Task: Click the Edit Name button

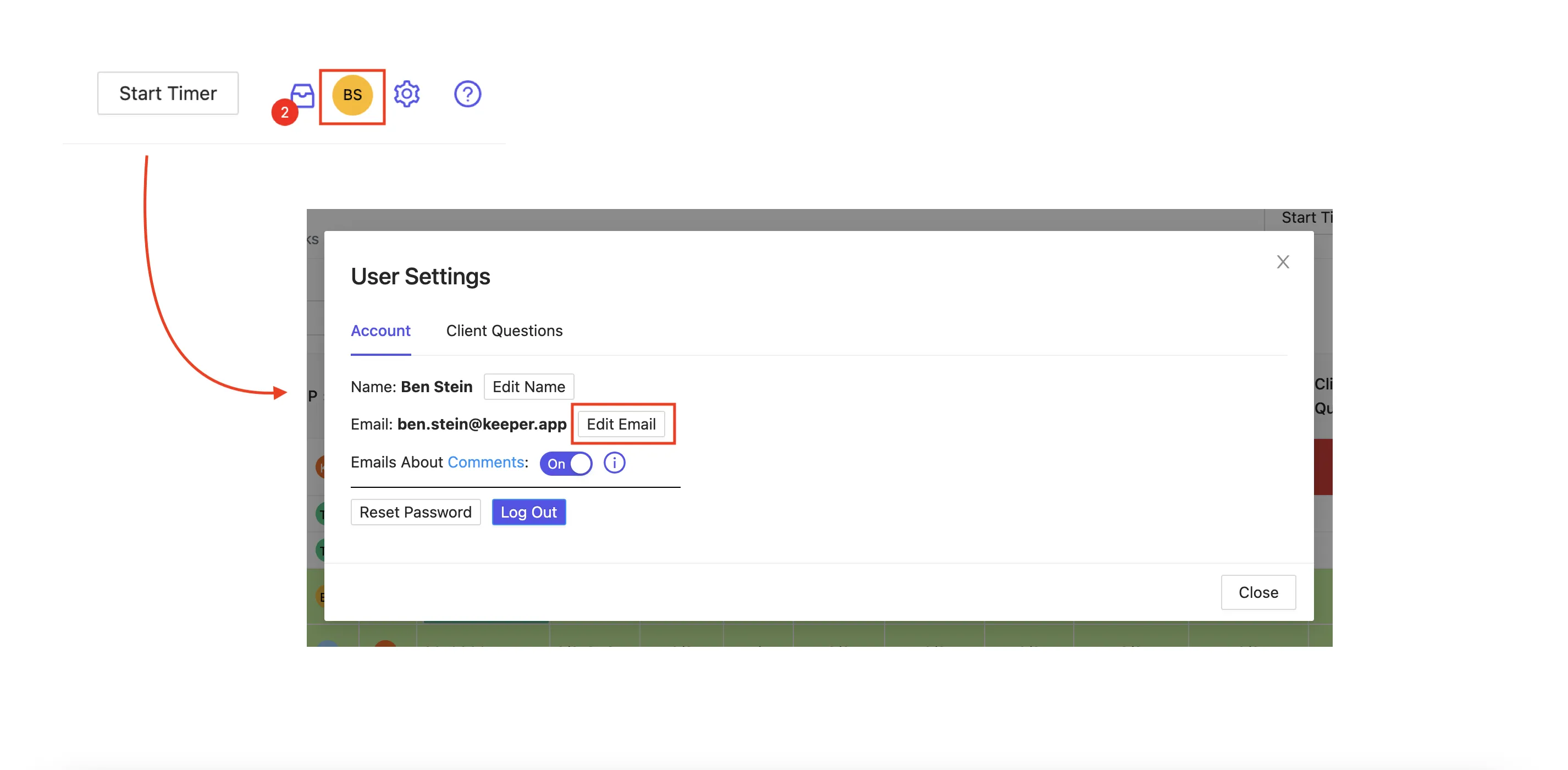Action: coord(528,387)
